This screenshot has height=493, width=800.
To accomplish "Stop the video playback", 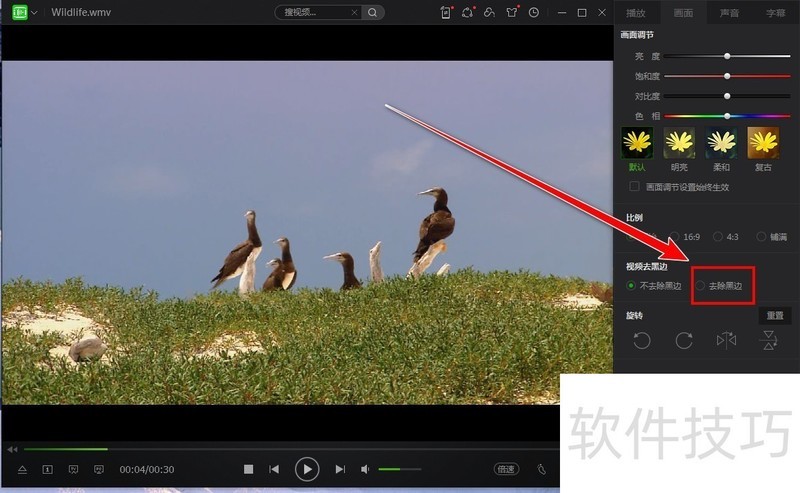I will (249, 469).
